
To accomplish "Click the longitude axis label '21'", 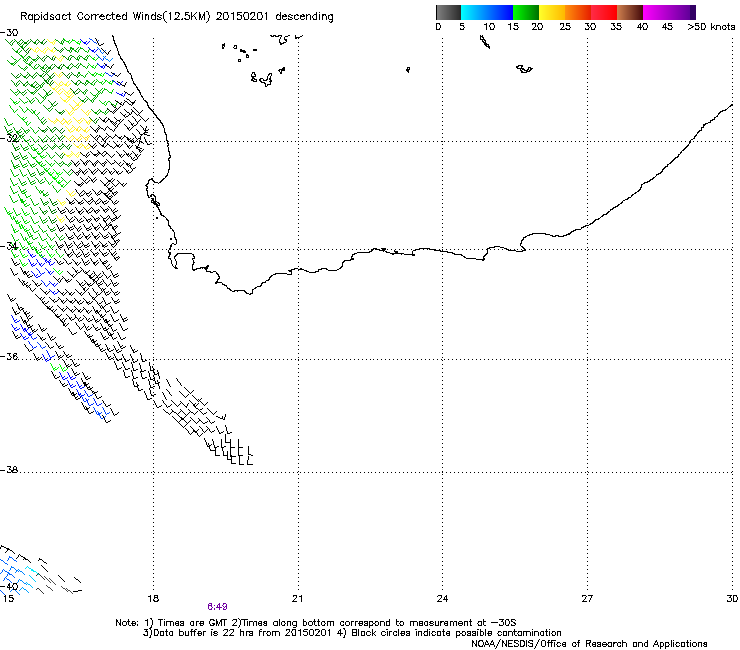I will click(x=297, y=599).
